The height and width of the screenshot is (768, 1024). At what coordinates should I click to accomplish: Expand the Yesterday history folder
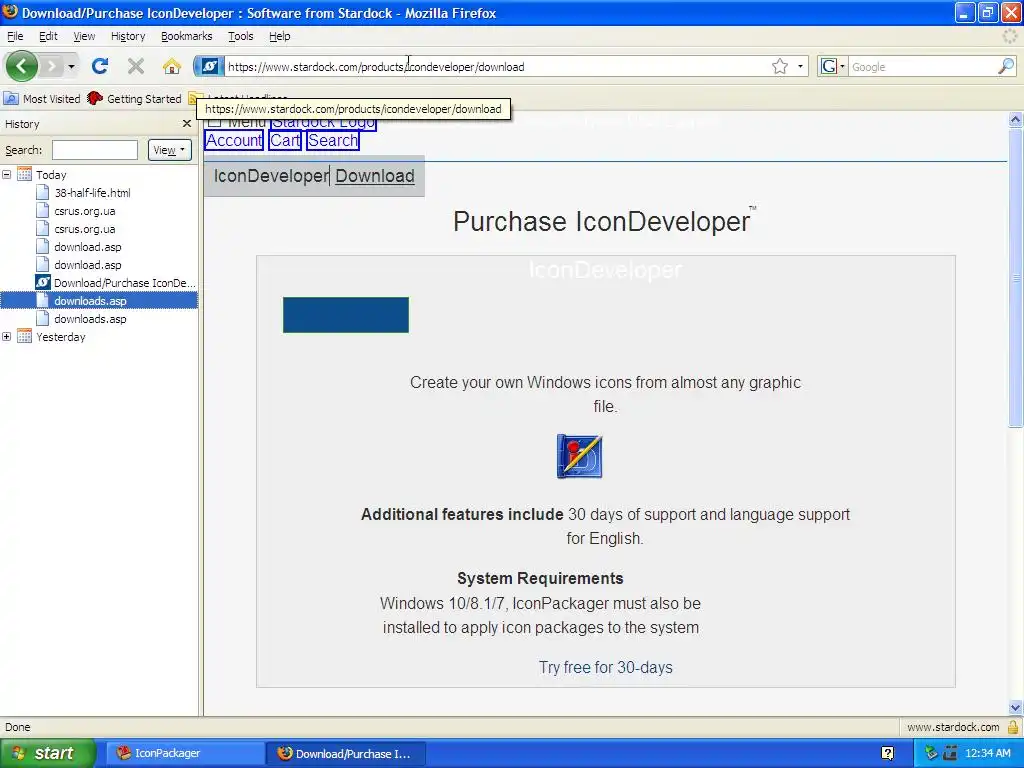(x=7, y=337)
